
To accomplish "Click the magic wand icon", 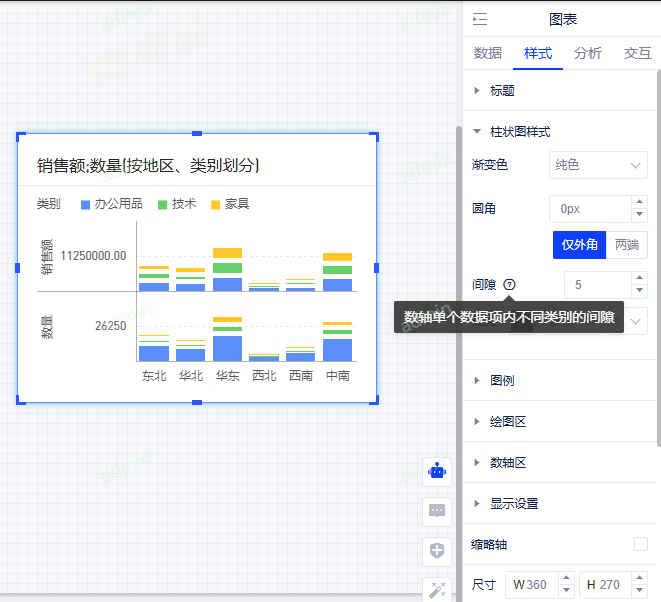I will [437, 589].
